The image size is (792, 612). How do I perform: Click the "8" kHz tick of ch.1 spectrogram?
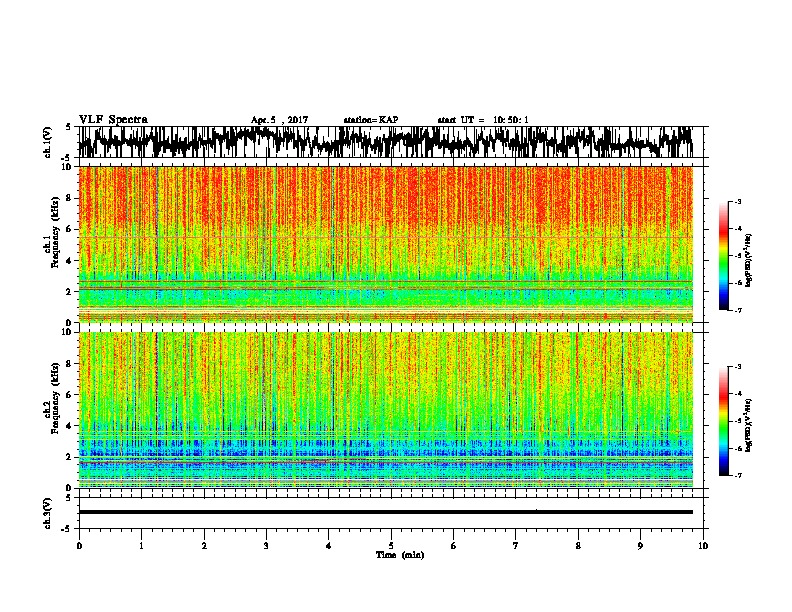tap(70, 198)
